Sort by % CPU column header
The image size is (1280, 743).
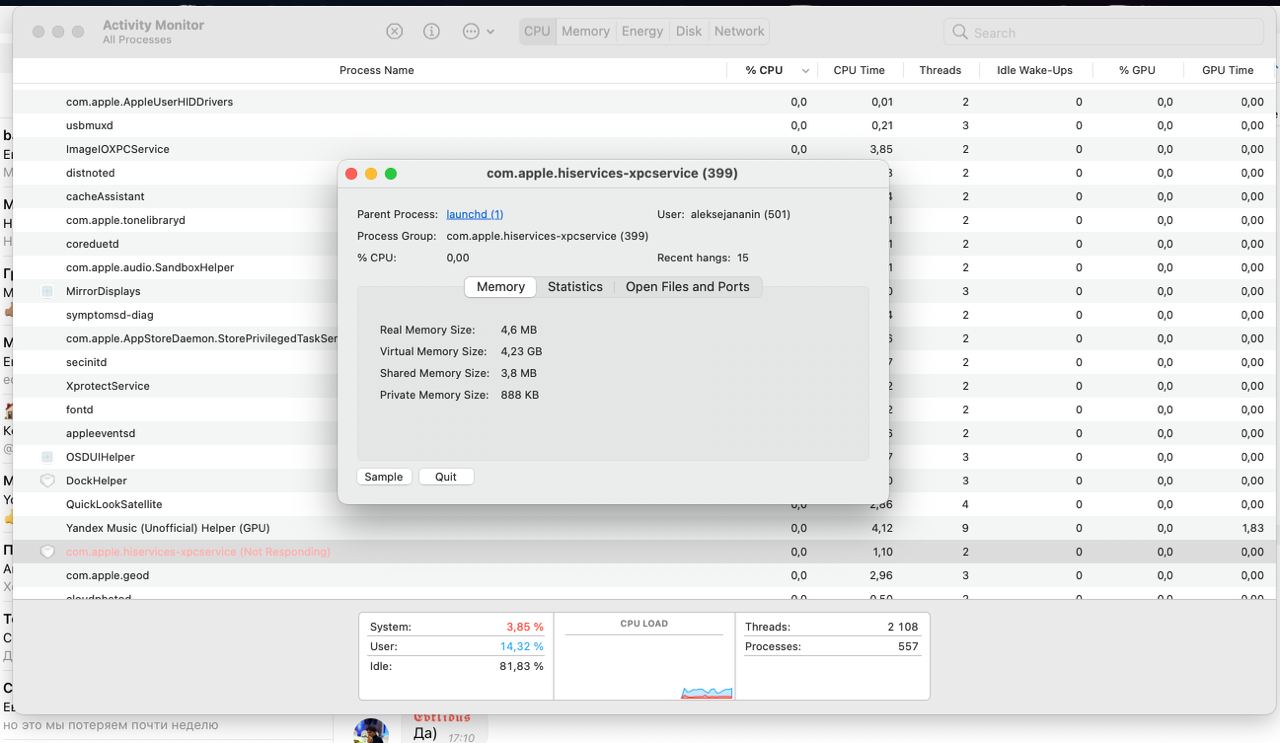[764, 70]
